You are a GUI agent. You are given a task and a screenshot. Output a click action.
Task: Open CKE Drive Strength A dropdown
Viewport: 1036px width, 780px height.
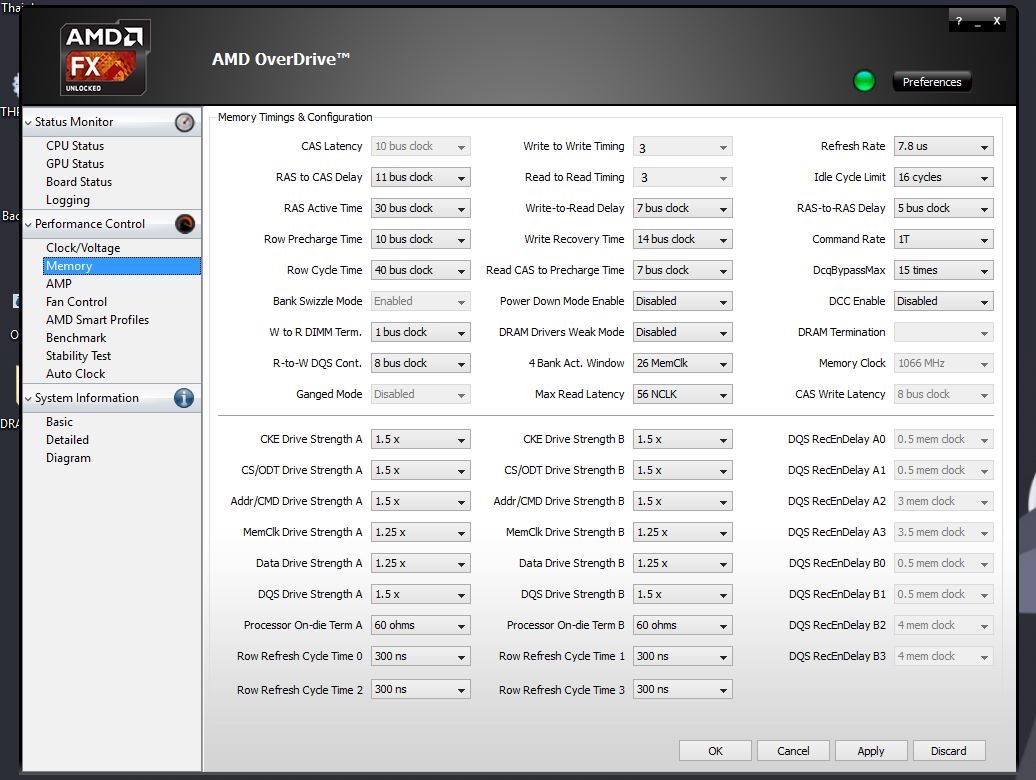(x=420, y=439)
